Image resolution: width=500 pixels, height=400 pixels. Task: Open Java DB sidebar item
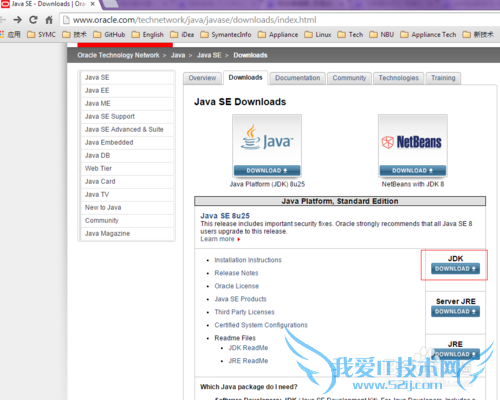tap(127, 156)
